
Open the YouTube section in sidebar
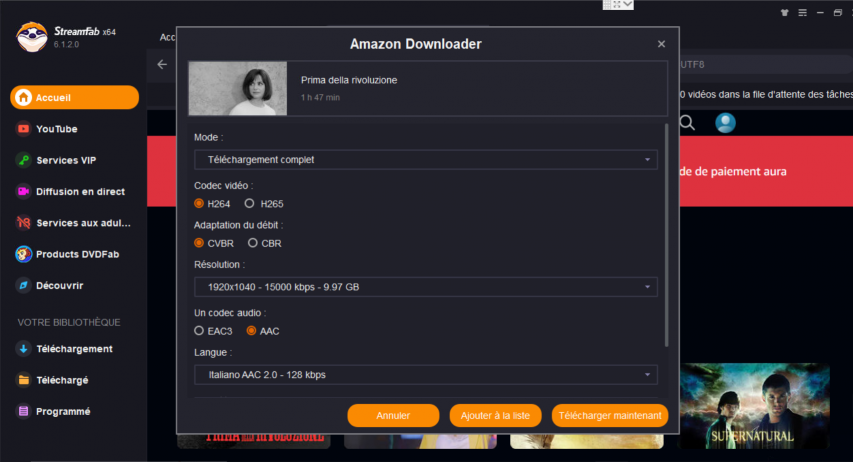pos(57,129)
